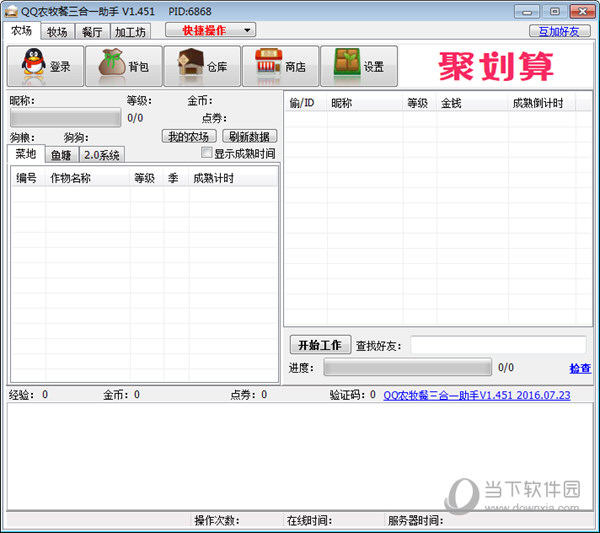
Task: Sort crop list by 等级 column
Action: 147,178
